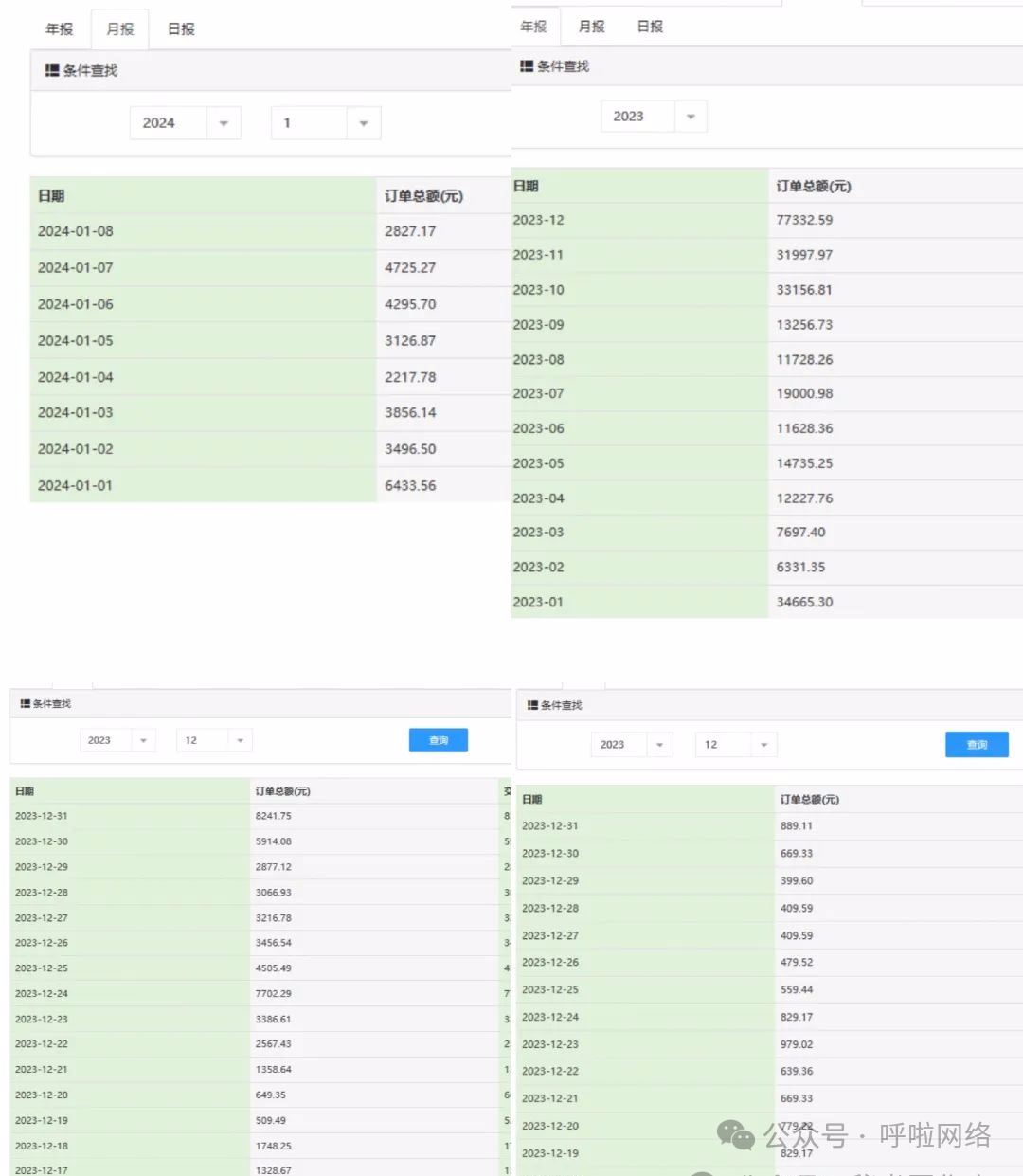Click the 2023 year dropdown in bottom-right panel
The height and width of the screenshot is (1176, 1023).
click(x=631, y=744)
